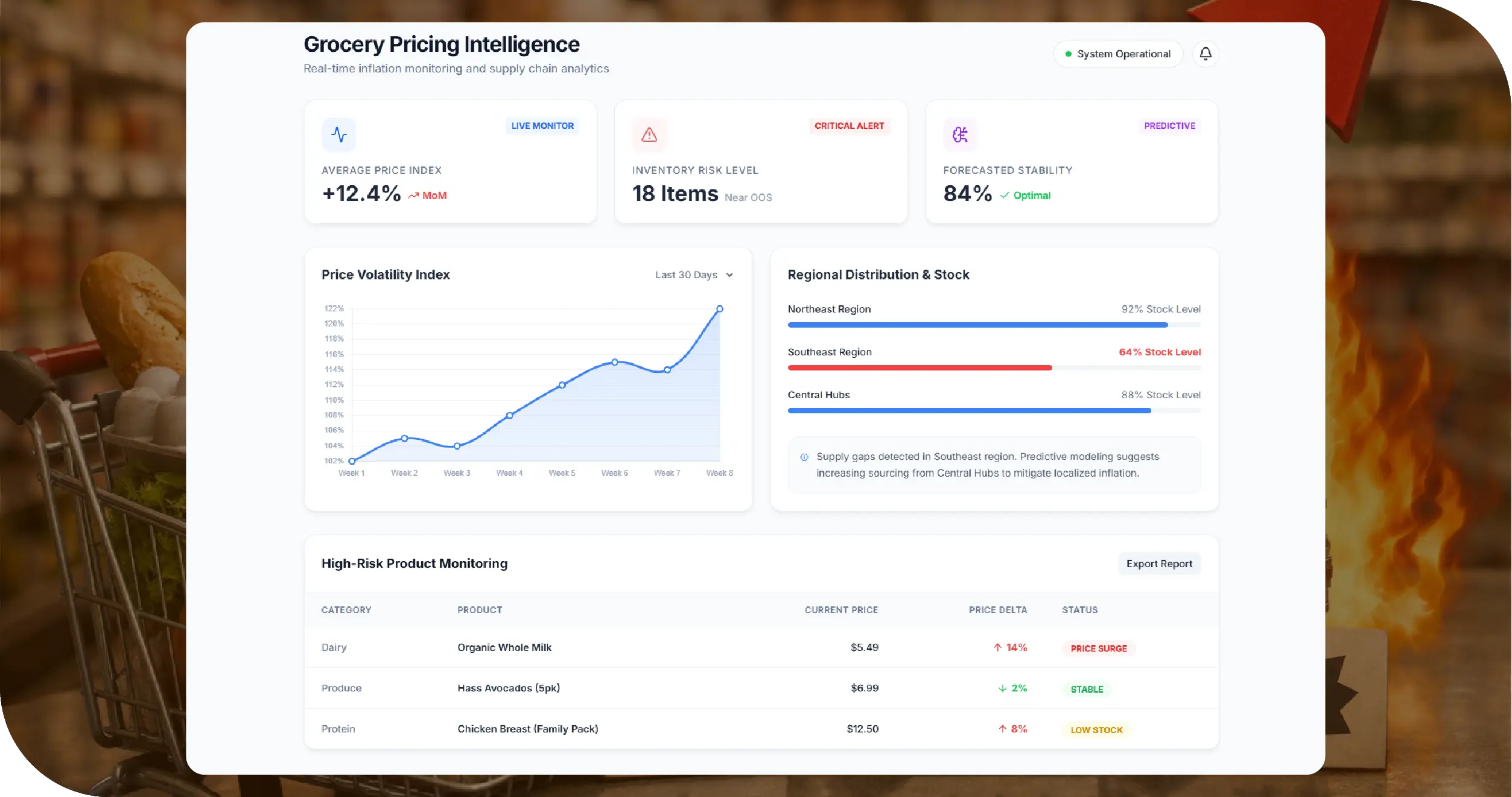Open the Last 30 Days dropdown
The image size is (1512, 797).
pos(694,275)
